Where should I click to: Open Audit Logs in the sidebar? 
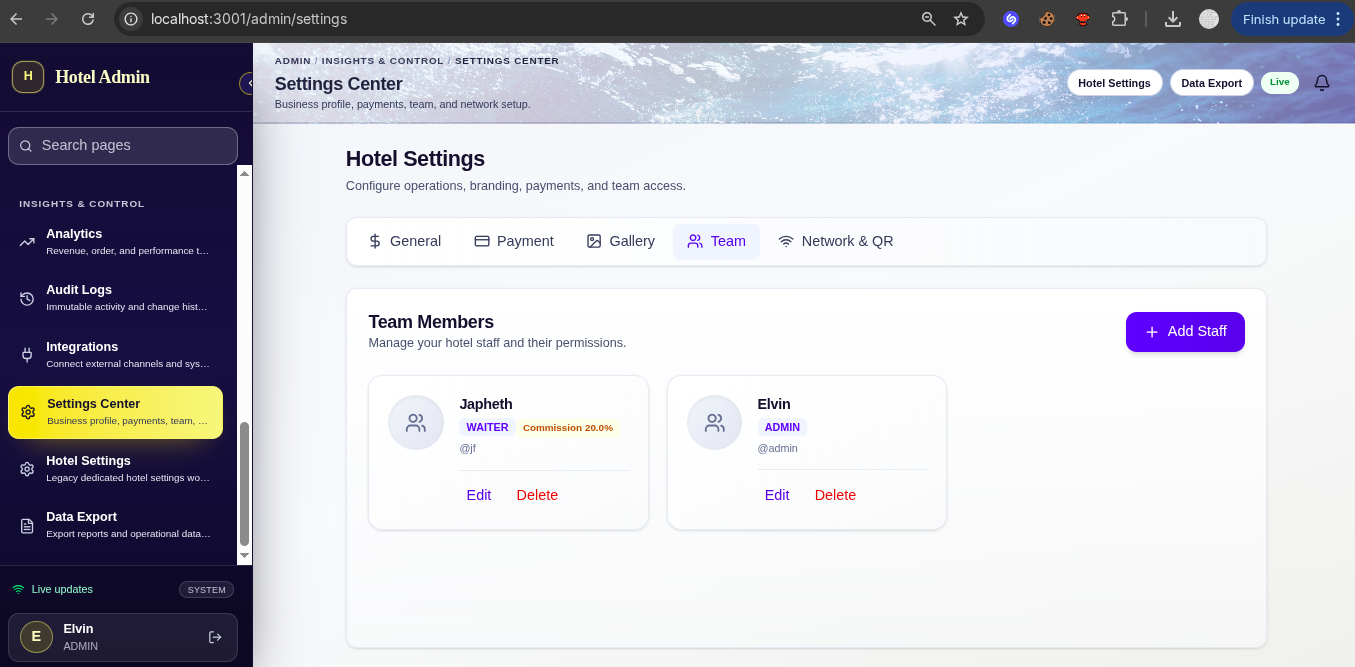(x=115, y=298)
